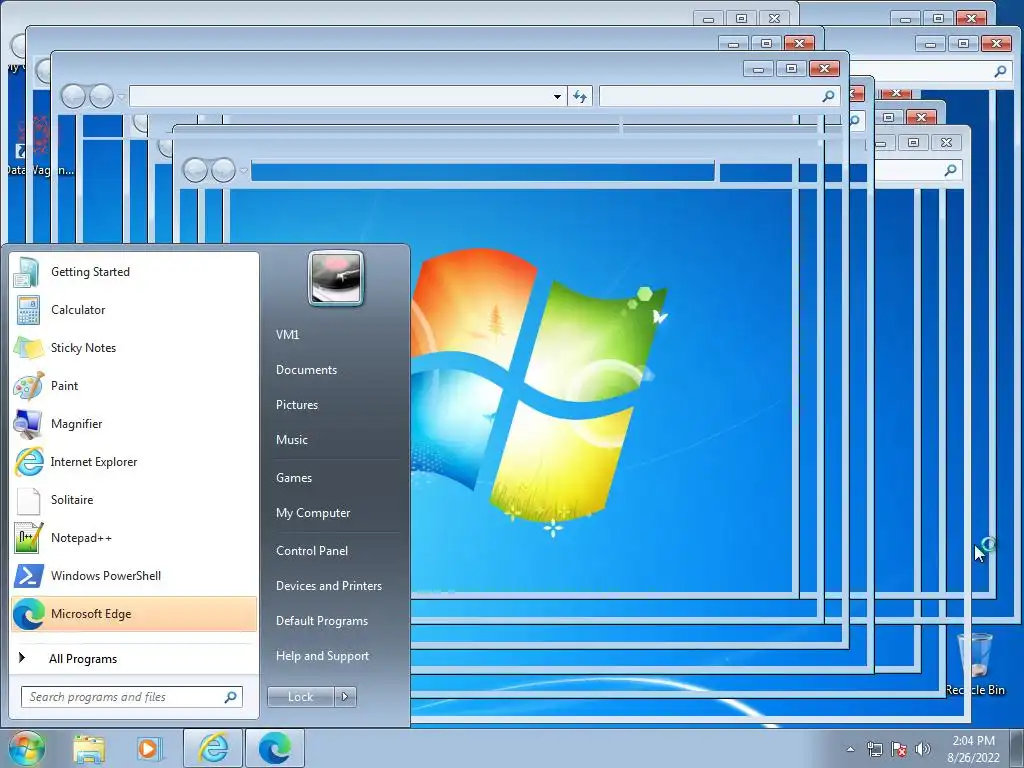Image resolution: width=1024 pixels, height=768 pixels.
Task: Click the search magnifier in Start menu
Action: coord(231,697)
